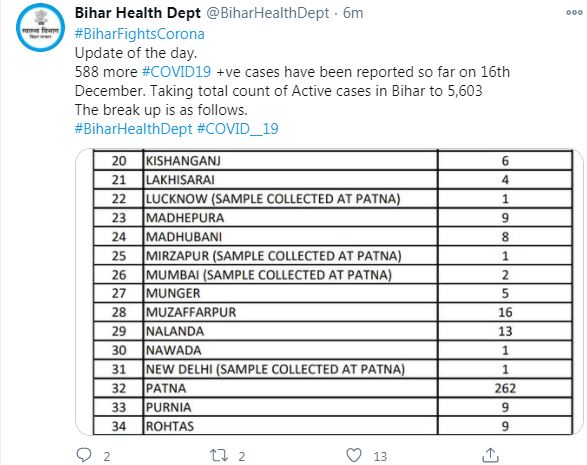Open the three-dot more options menu
Viewport: 587px width, 465px height.
574,13
